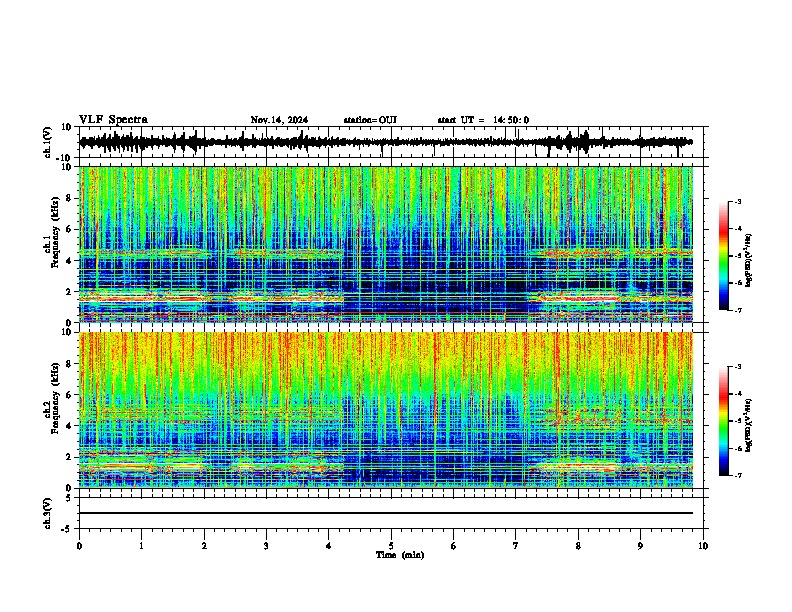Click the ch.2 colorbar log(PSD) label
The image size is (792, 612).
(x=748, y=425)
